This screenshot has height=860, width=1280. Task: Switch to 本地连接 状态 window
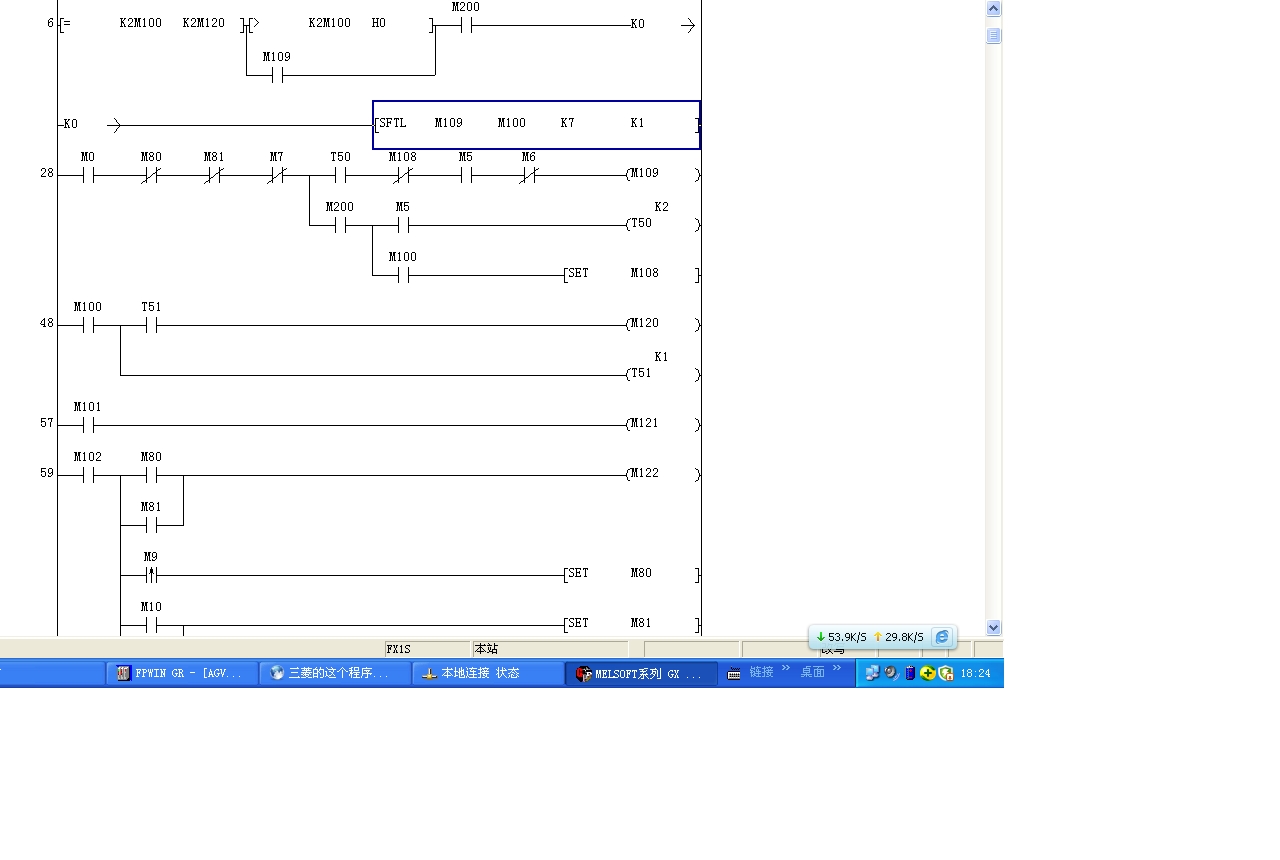486,673
